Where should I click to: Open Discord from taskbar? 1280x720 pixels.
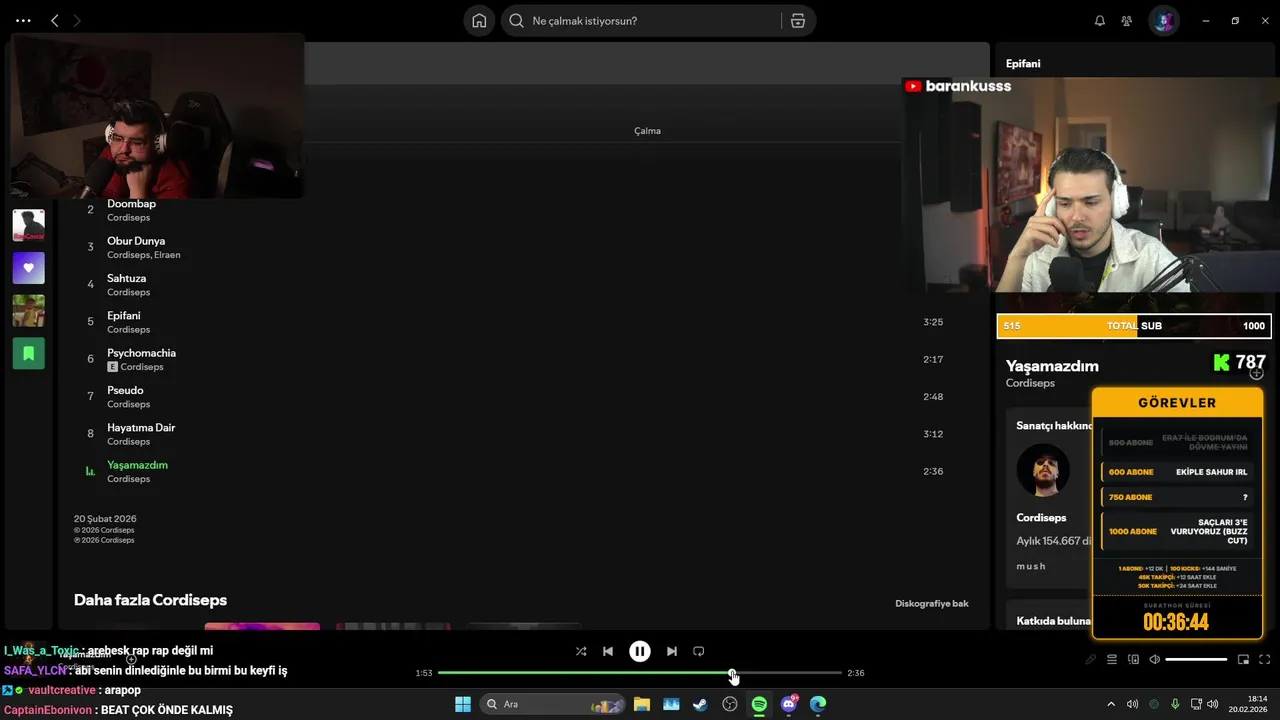pos(789,704)
